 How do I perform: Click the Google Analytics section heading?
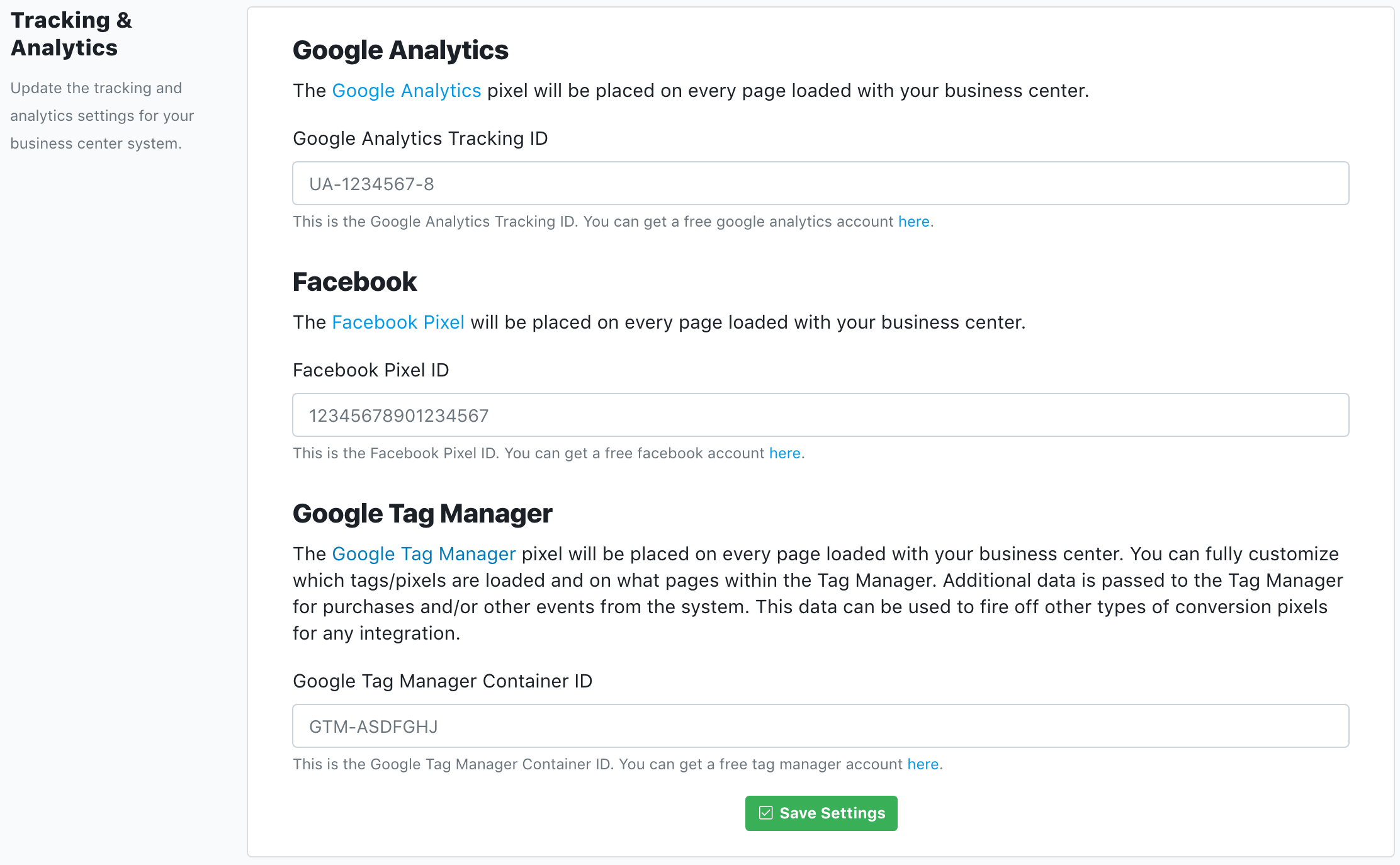click(x=400, y=50)
